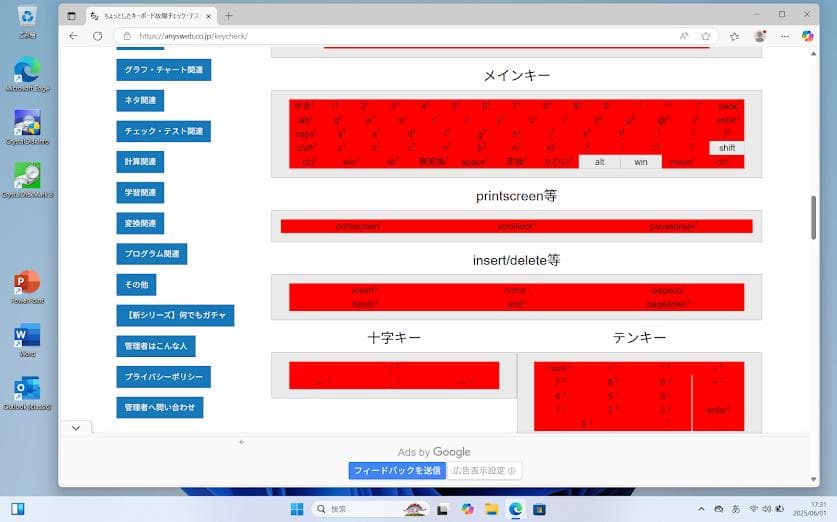Click the page vertical scrollbar thumb
The width and height of the screenshot is (837, 522).
pyautogui.click(x=814, y=218)
